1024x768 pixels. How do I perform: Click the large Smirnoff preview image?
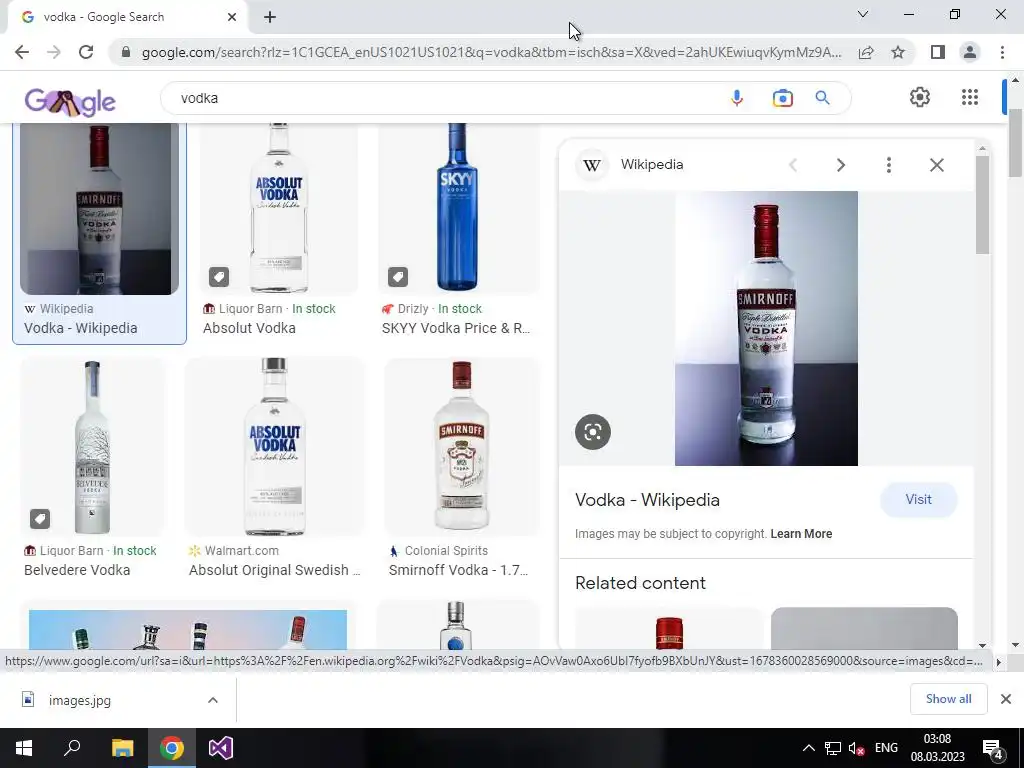(x=766, y=328)
